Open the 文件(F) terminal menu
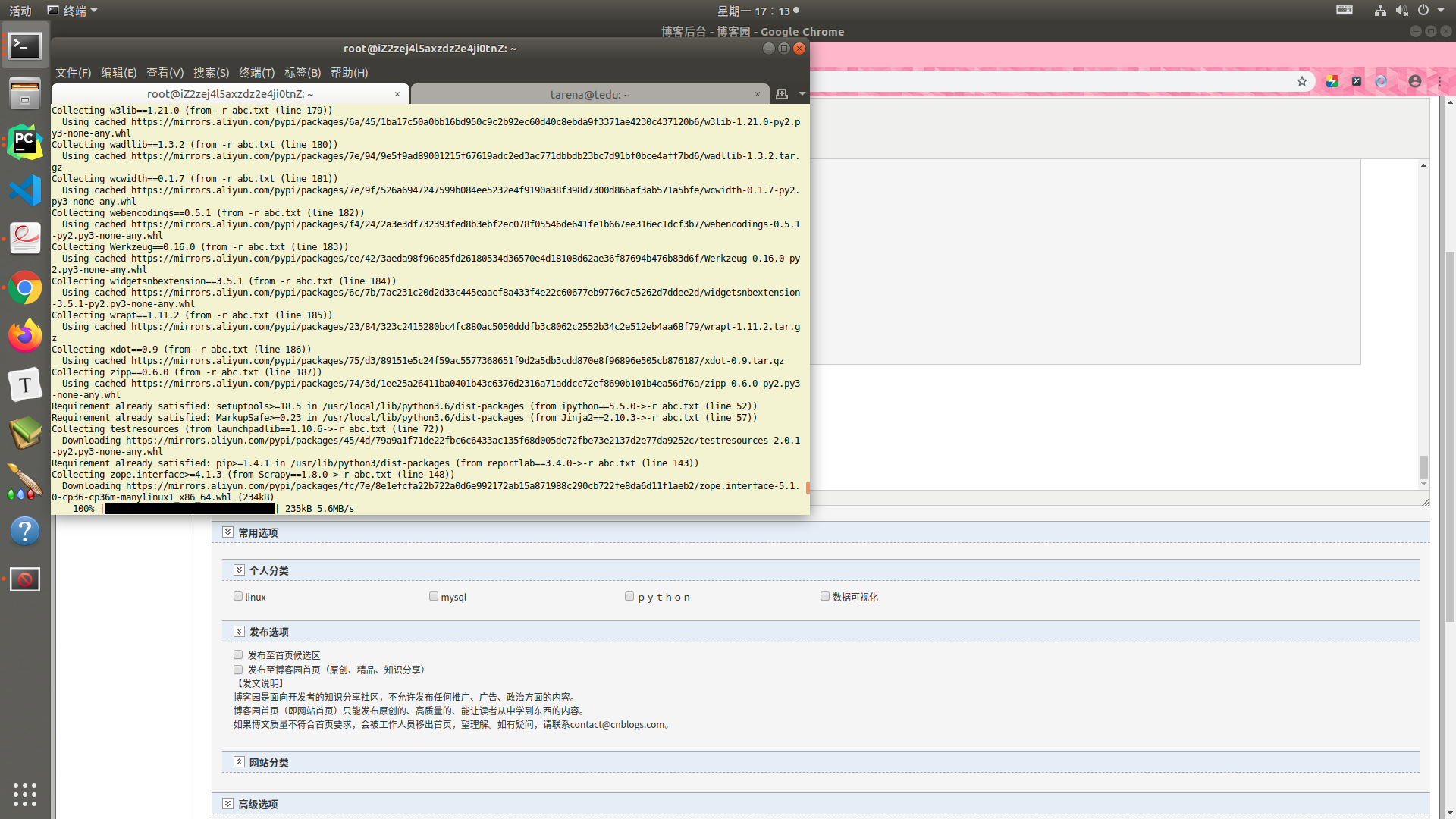Image resolution: width=1456 pixels, height=819 pixels. click(74, 73)
